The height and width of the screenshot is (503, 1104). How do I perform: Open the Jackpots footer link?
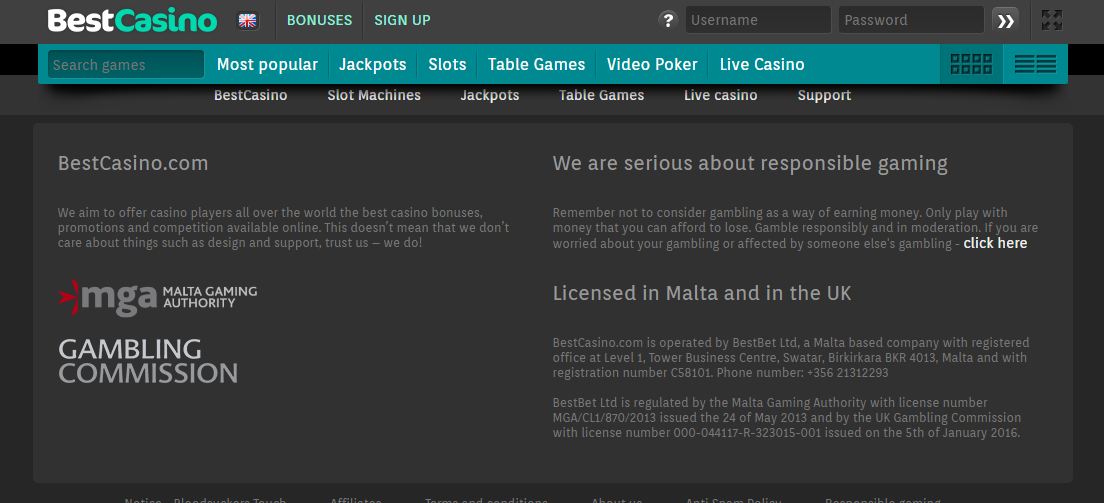coord(490,95)
